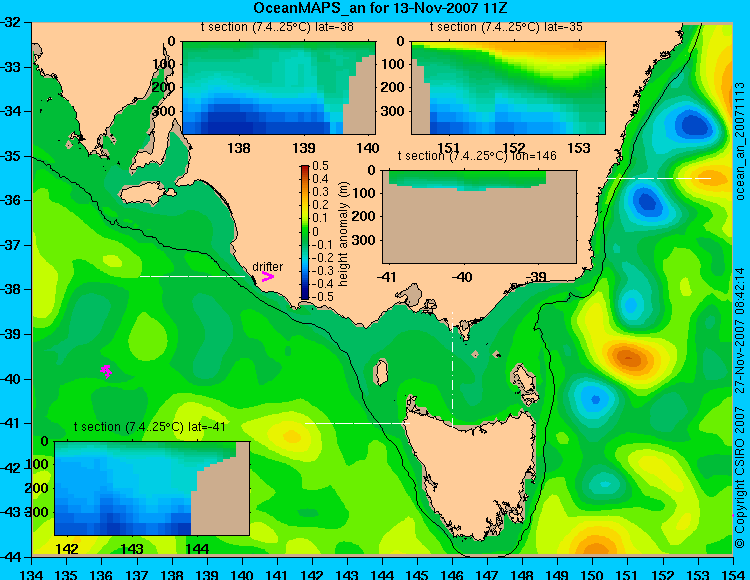This screenshot has width=750, height=580.
Task: Click the white dash-dot section line at longitude 146
Action: point(452,369)
